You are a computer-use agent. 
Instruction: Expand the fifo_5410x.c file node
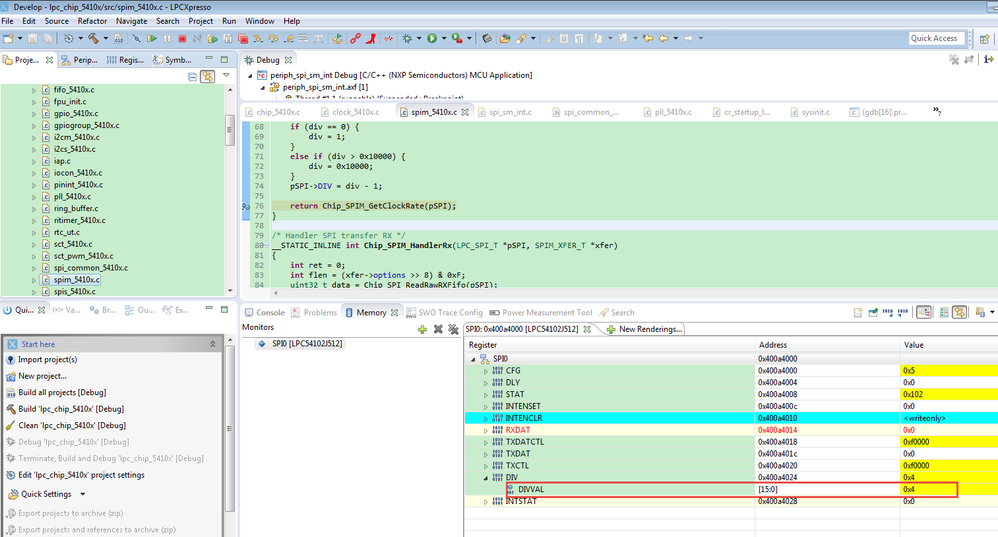pos(36,89)
